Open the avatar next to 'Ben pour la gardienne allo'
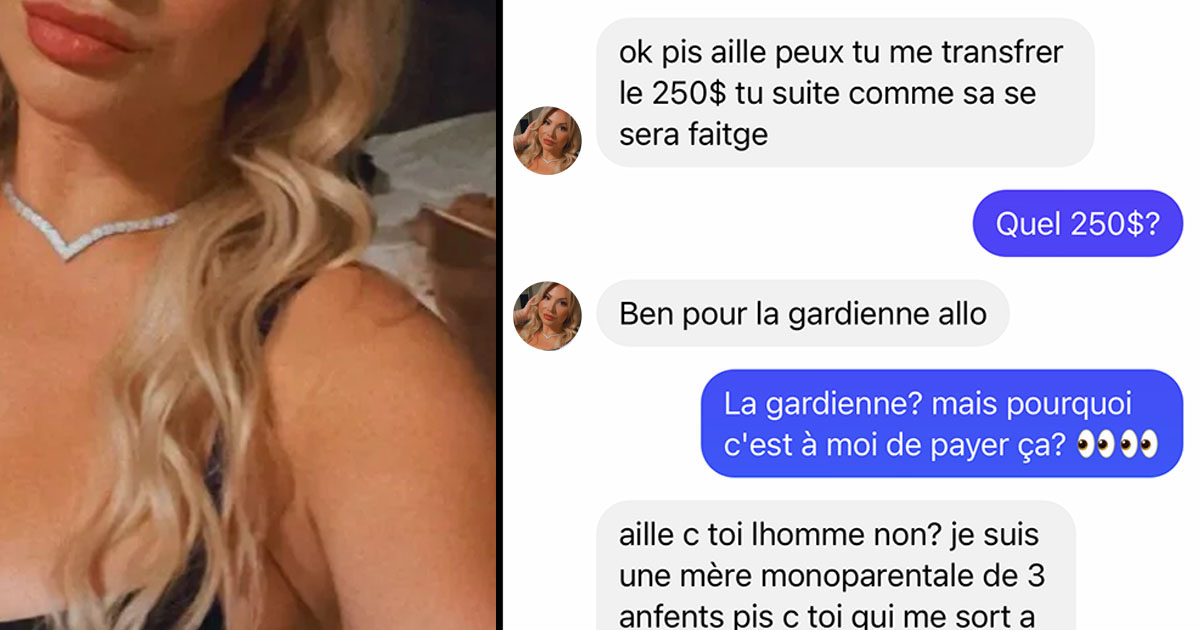The width and height of the screenshot is (1200, 630). (x=547, y=316)
